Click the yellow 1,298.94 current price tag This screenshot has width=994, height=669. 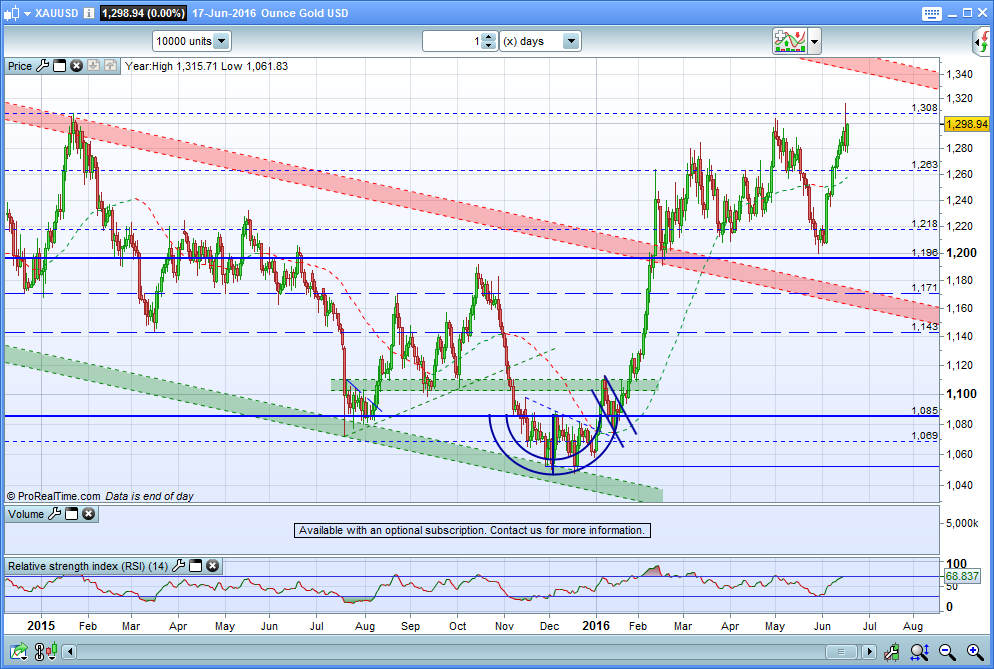pyautogui.click(x=966, y=124)
